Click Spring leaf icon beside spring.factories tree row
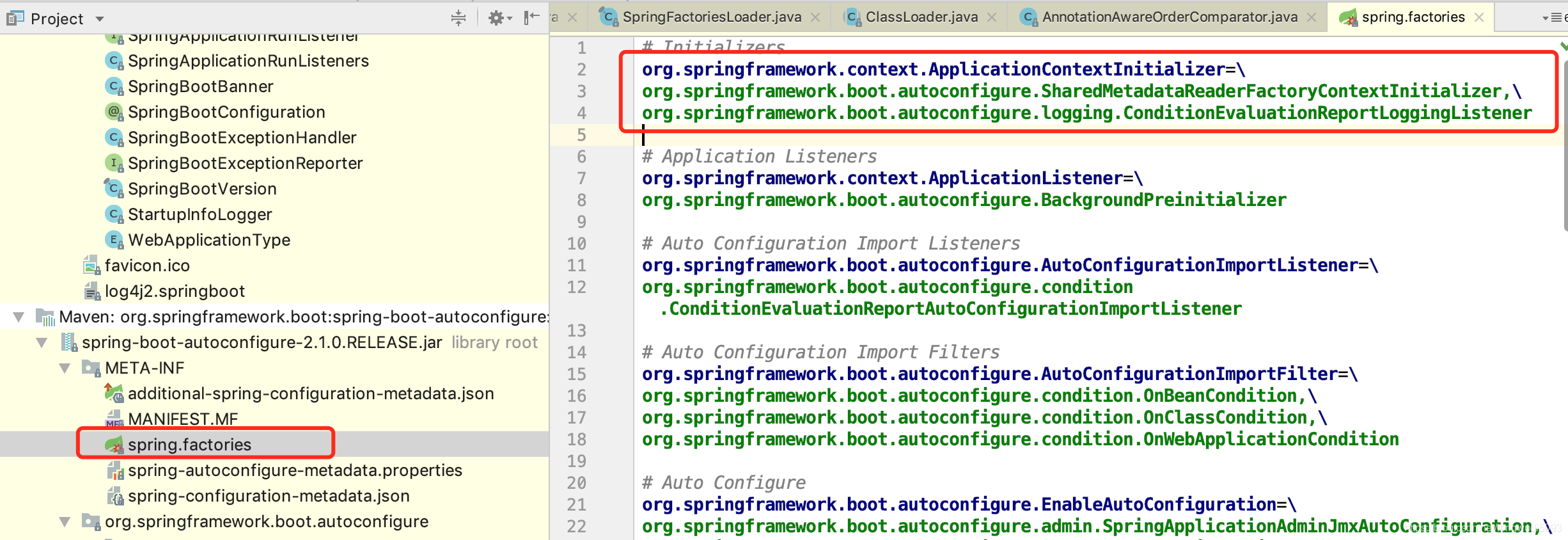 [114, 445]
